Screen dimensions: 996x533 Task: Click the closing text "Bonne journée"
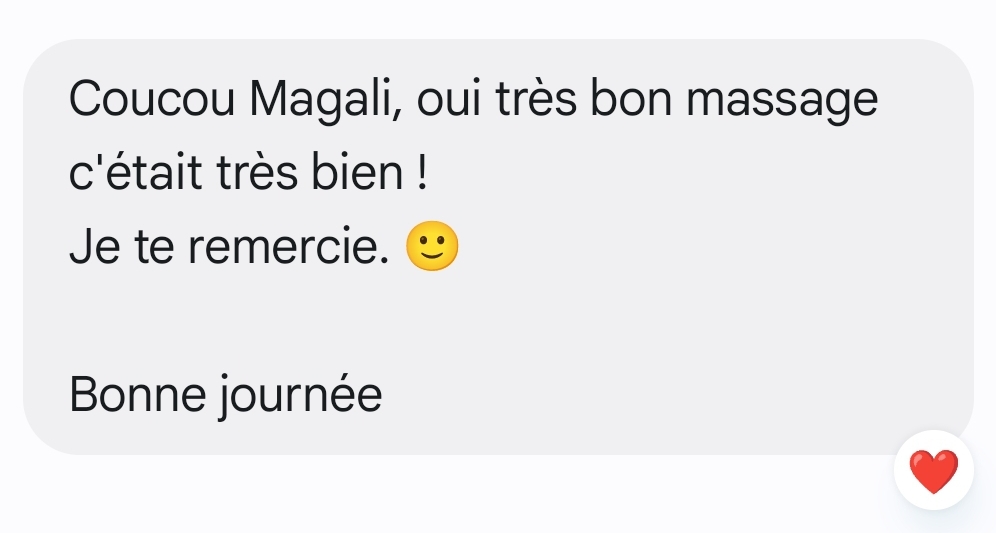pyautogui.click(x=225, y=396)
